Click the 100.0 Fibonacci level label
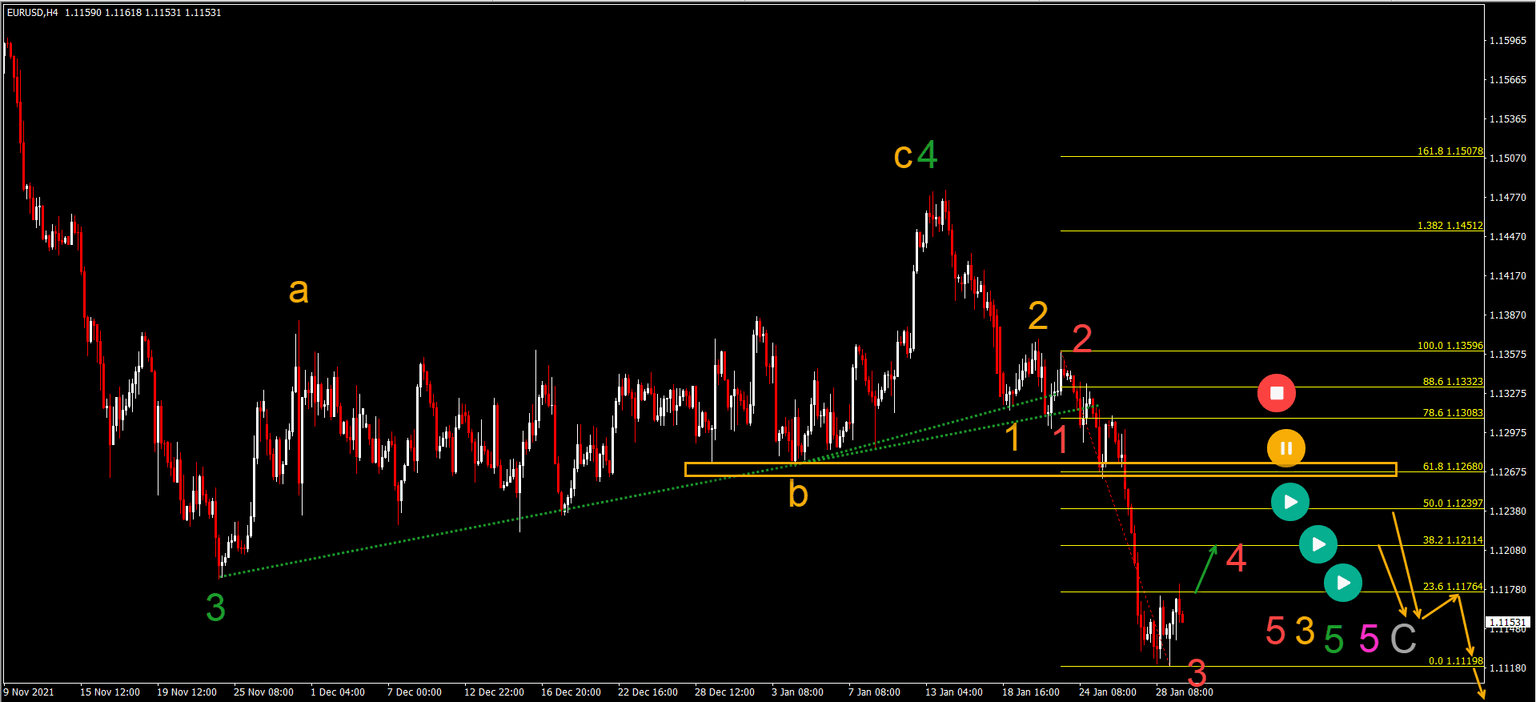The height and width of the screenshot is (702, 1536). click(x=1452, y=345)
